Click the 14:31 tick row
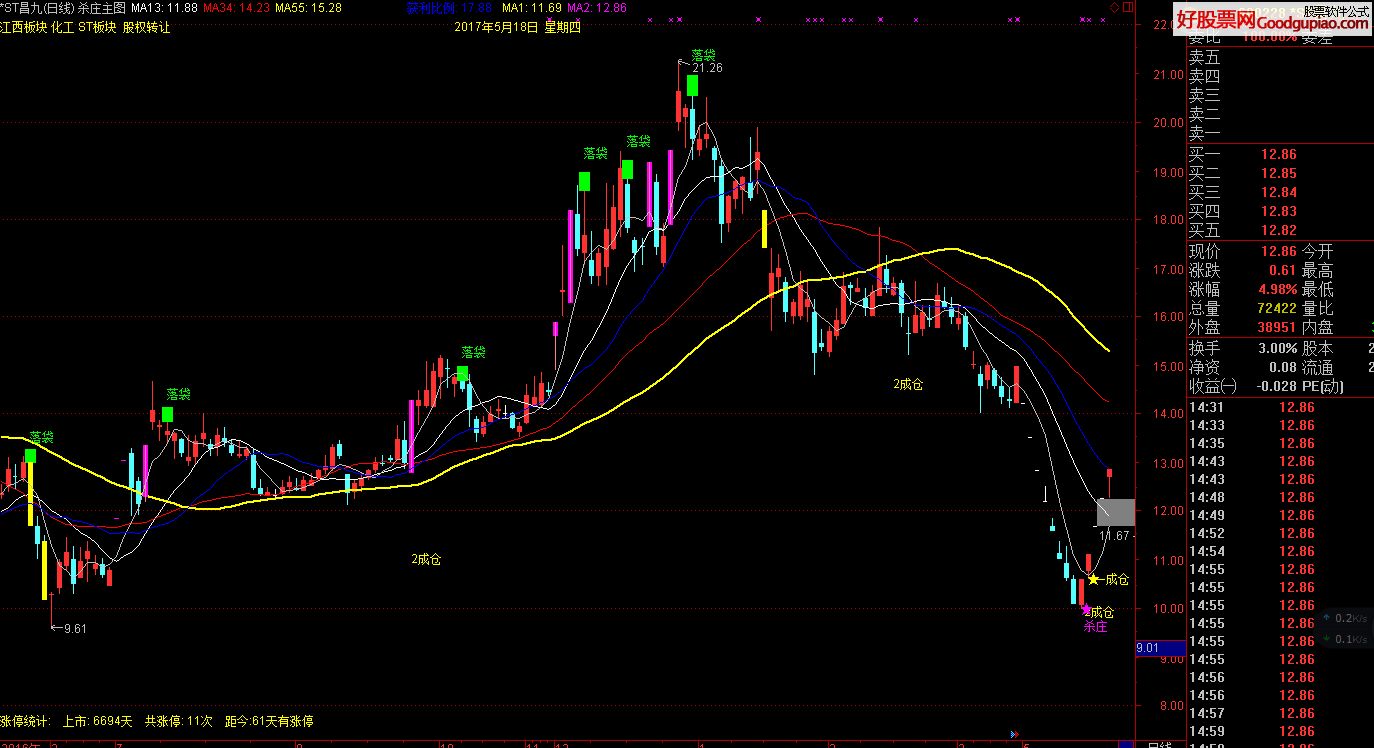Screen dimensions: 1374x748 pos(1280,407)
